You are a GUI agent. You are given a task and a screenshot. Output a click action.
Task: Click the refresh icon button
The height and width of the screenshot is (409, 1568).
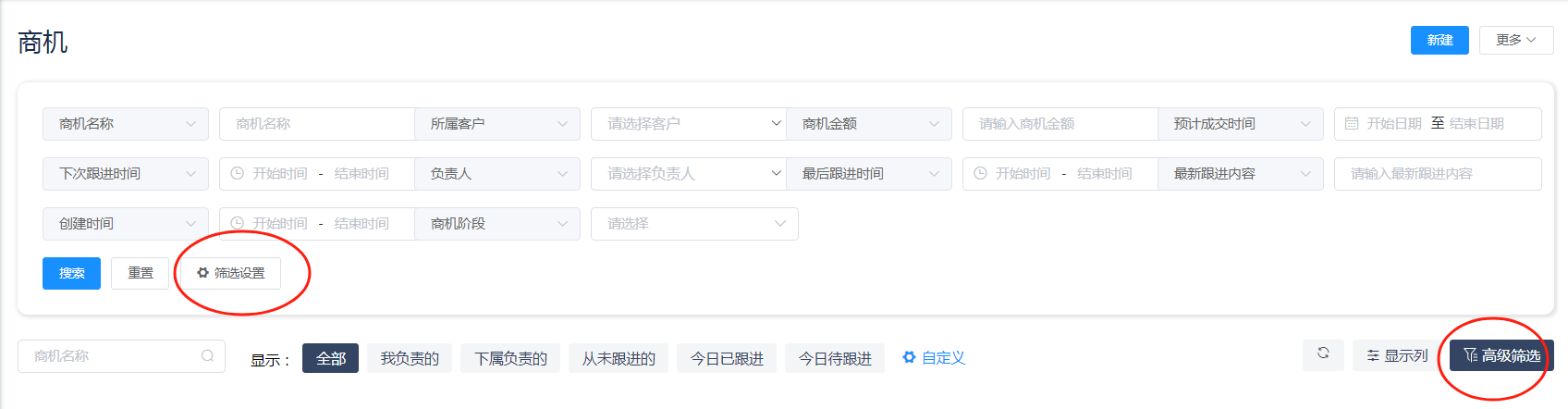(x=1323, y=355)
